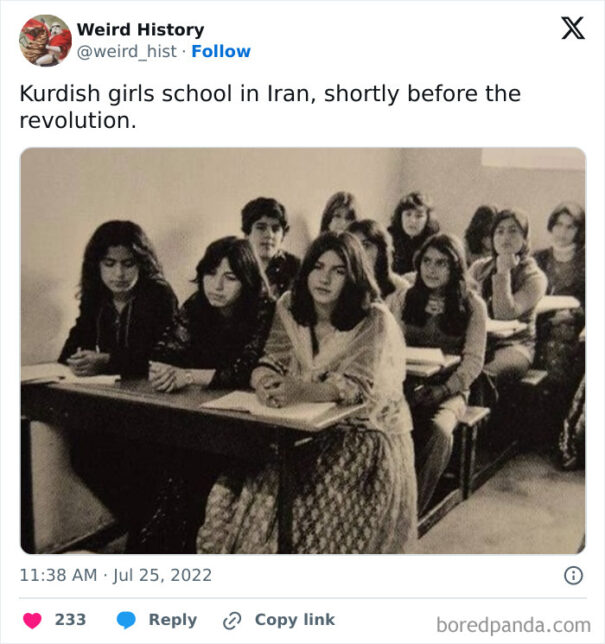605x644 pixels.
Task: Open the classroom photo
Action: click(303, 351)
